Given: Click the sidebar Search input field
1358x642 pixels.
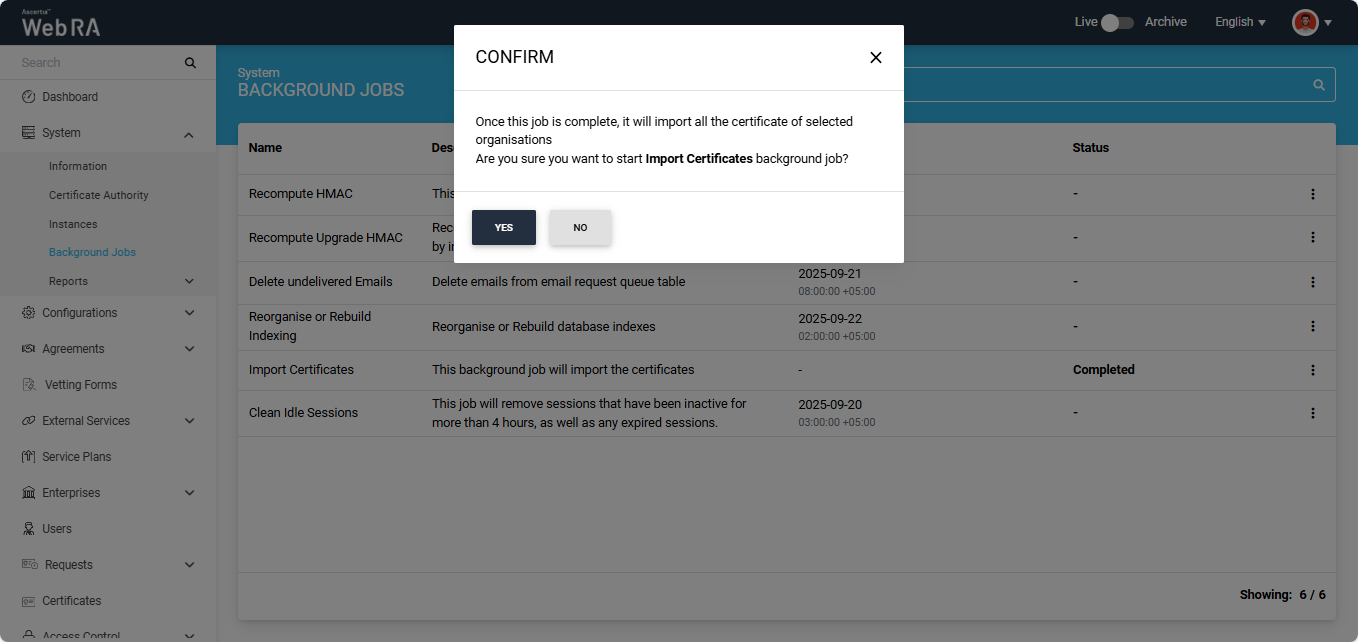Looking at the screenshot, I should point(100,63).
